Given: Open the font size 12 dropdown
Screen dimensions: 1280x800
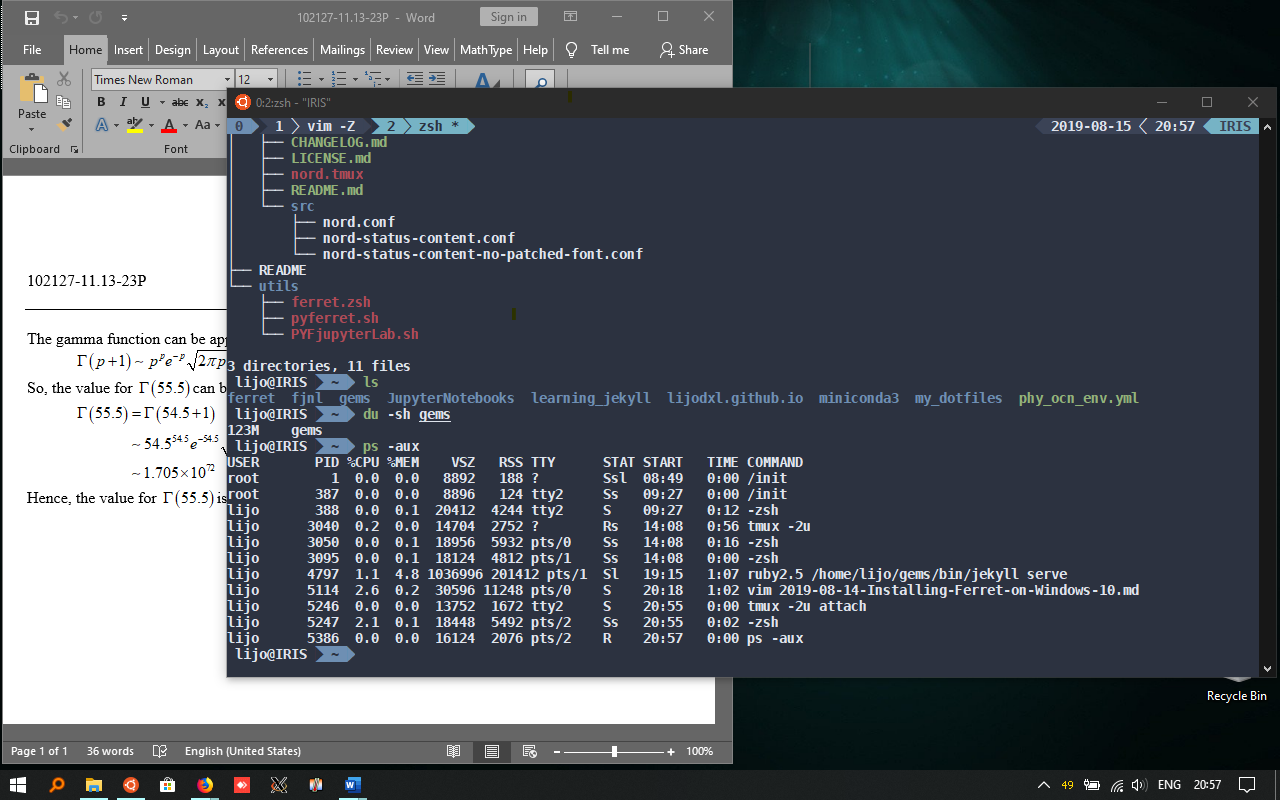Looking at the screenshot, I should [x=271, y=79].
